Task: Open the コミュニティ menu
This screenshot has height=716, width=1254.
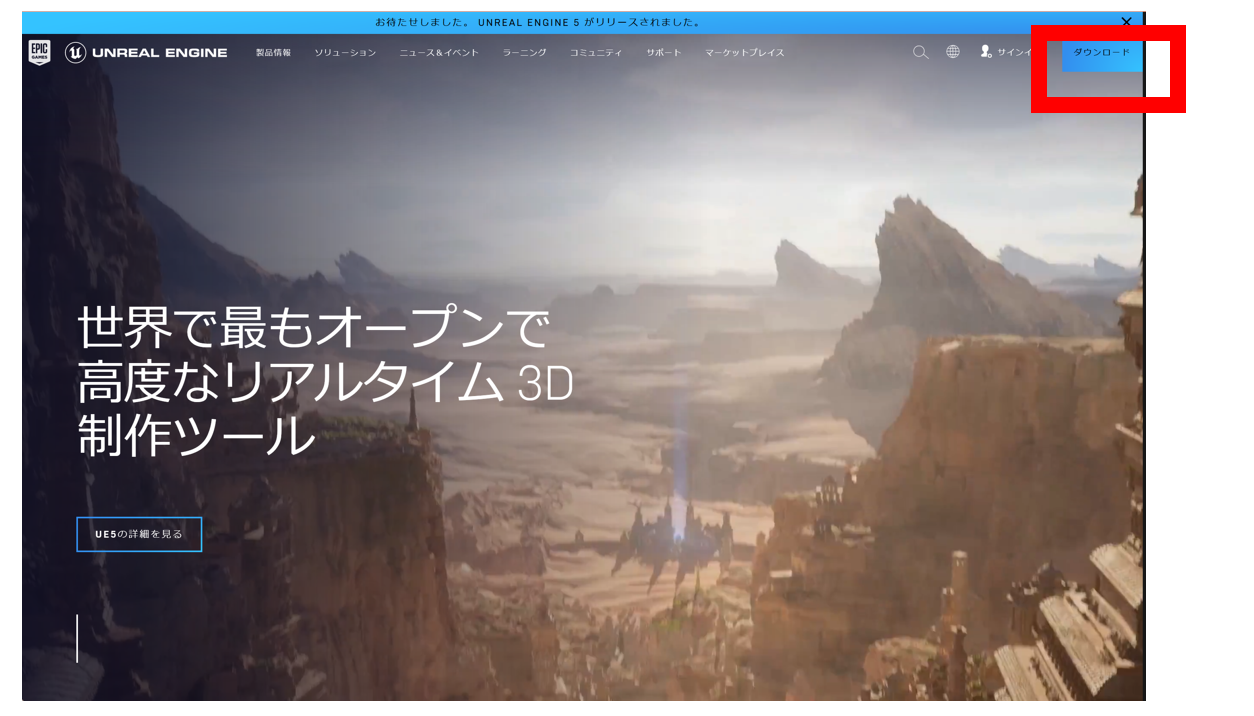Action: point(596,53)
